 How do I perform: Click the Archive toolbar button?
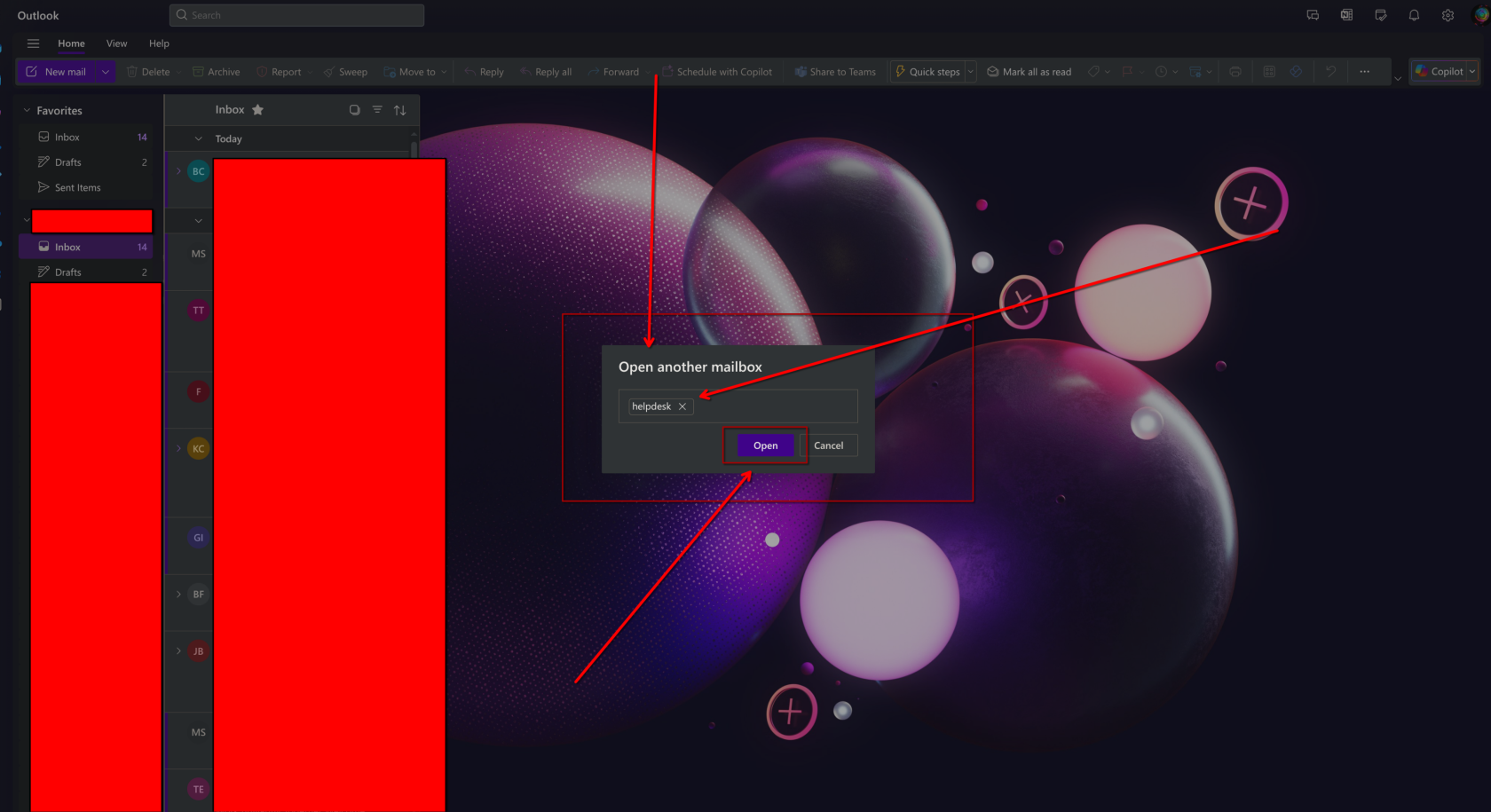tap(217, 72)
